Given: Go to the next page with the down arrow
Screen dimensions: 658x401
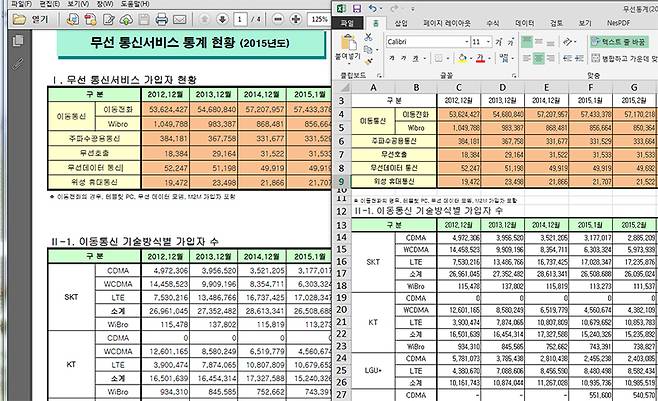Looking at the screenshot, I should (222, 19).
